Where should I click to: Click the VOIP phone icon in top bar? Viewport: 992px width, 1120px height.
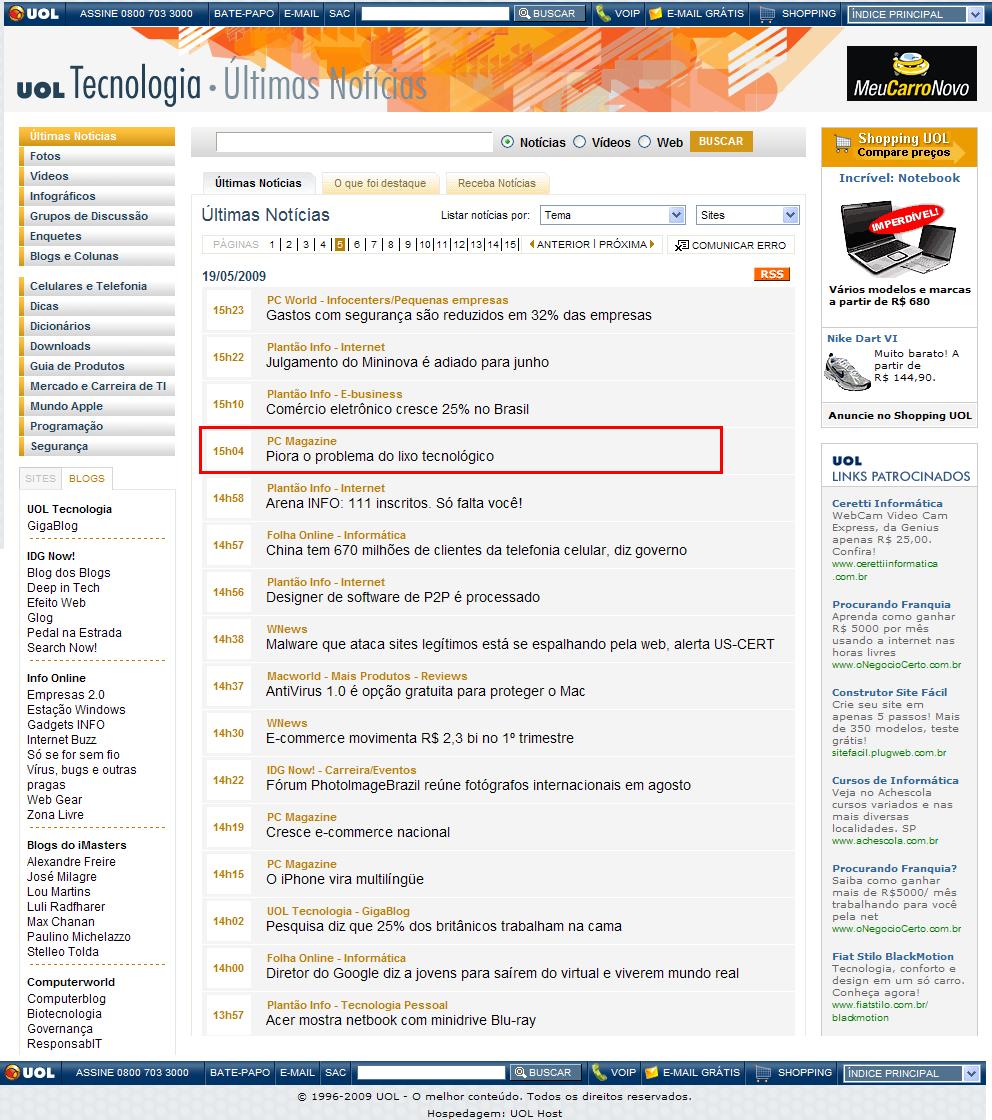[602, 14]
